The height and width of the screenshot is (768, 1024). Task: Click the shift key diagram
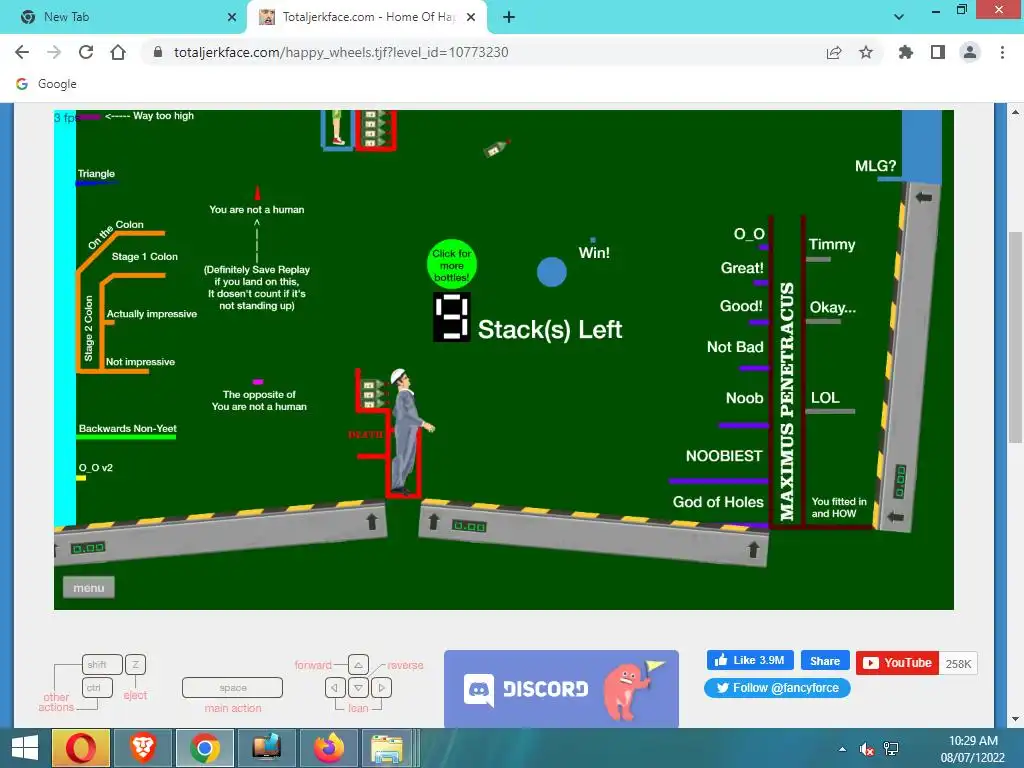pos(102,664)
